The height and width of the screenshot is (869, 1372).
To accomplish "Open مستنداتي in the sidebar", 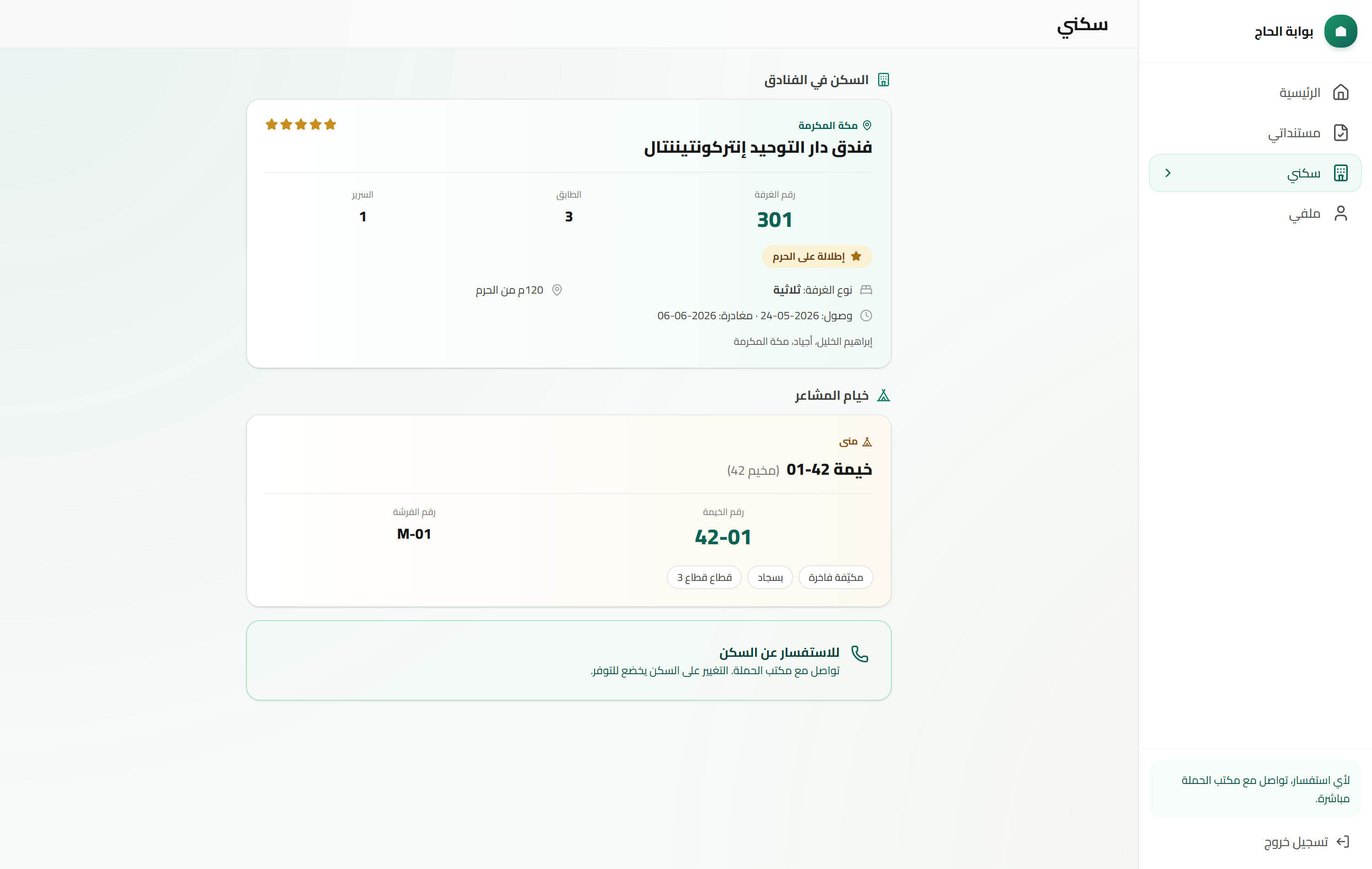I will (1255, 133).
